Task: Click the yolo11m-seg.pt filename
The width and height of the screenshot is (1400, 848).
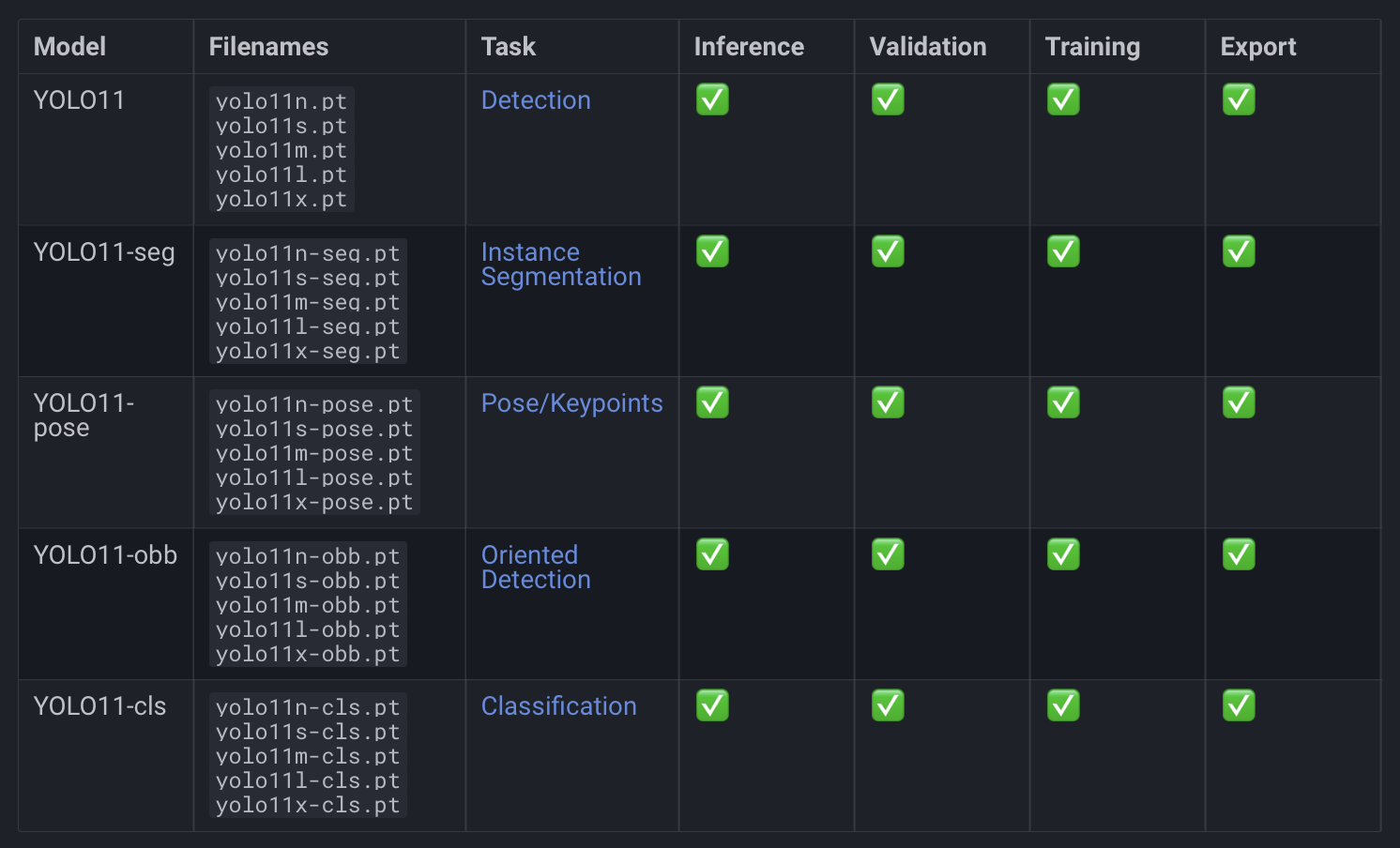Action: (308, 302)
